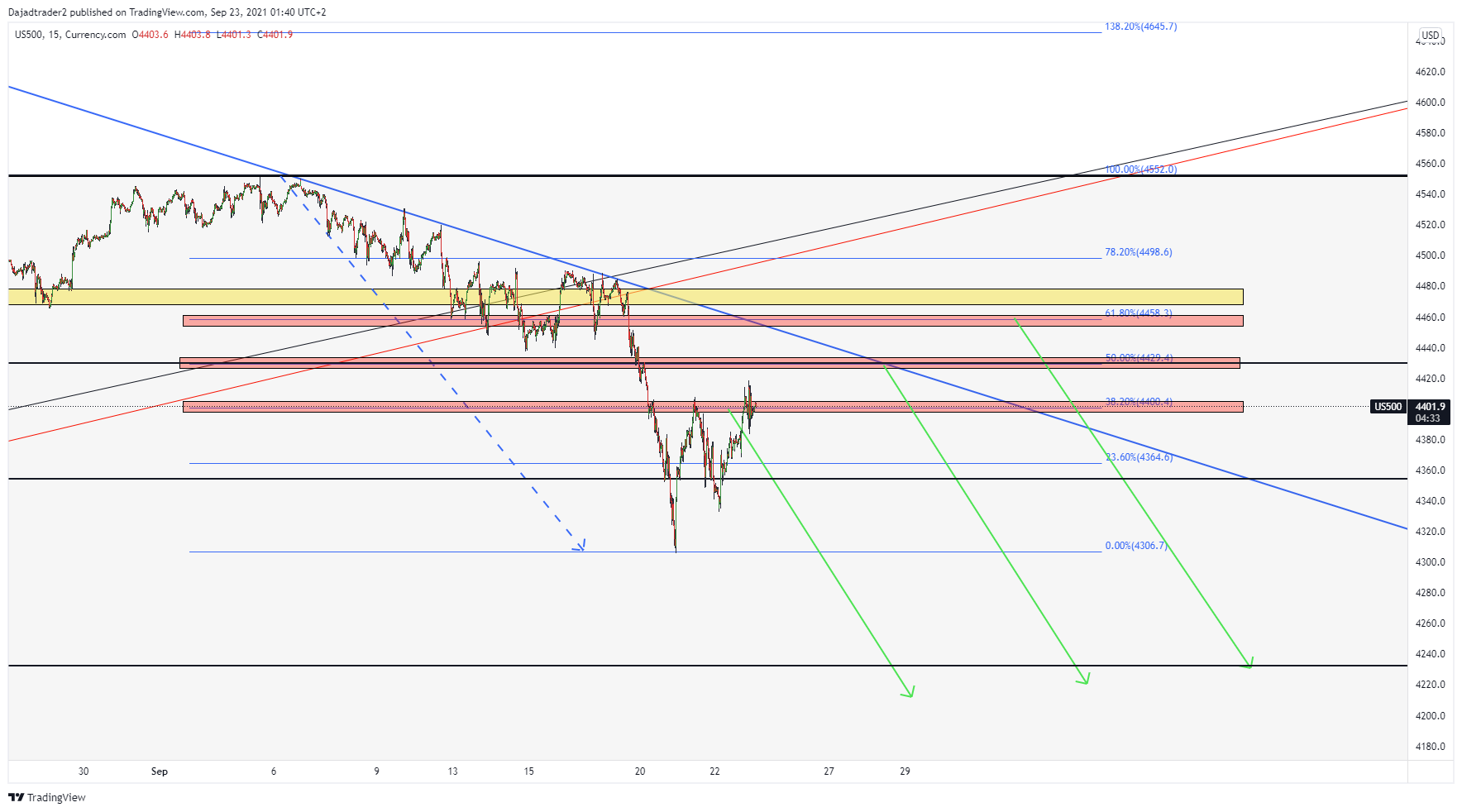Select the 61.80%(4458.3) Fibonacci label

click(x=1138, y=313)
